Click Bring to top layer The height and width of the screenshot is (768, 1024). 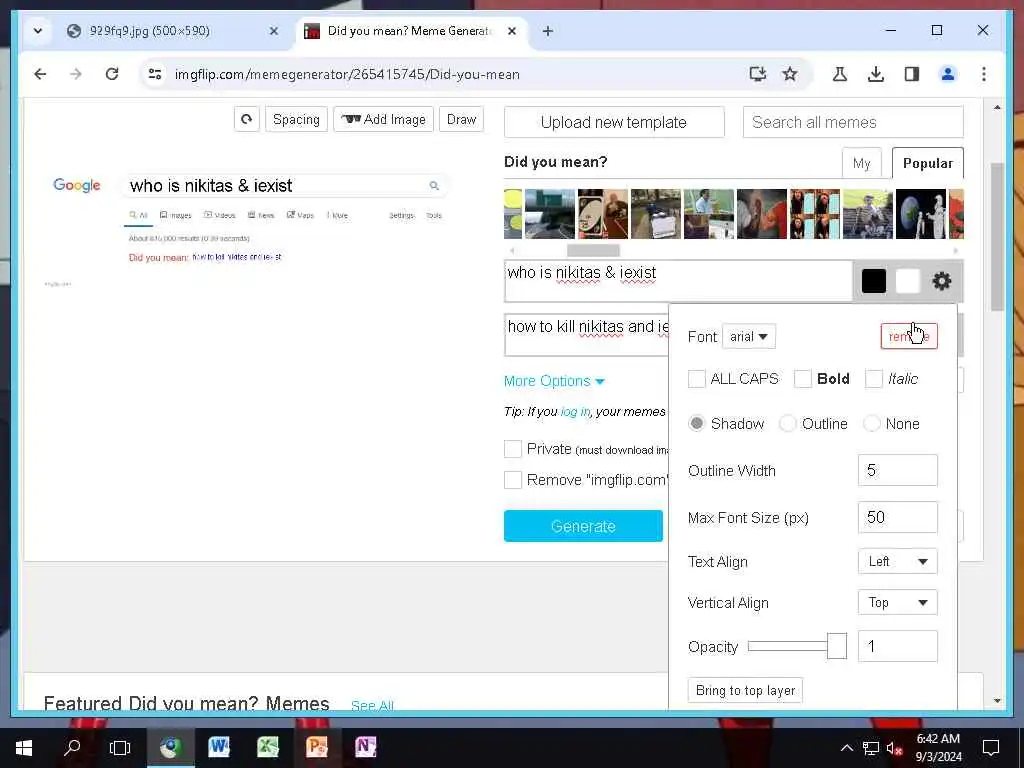pos(745,691)
